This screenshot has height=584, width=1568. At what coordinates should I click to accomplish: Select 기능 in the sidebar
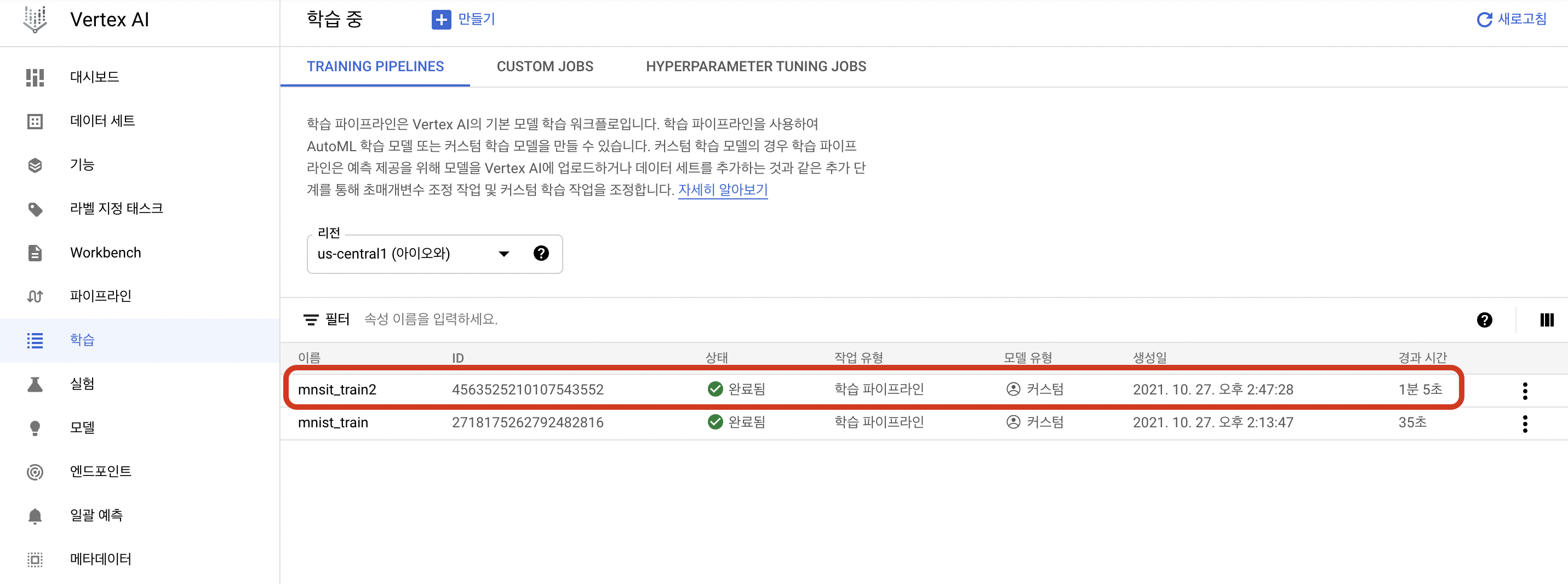coord(82,164)
